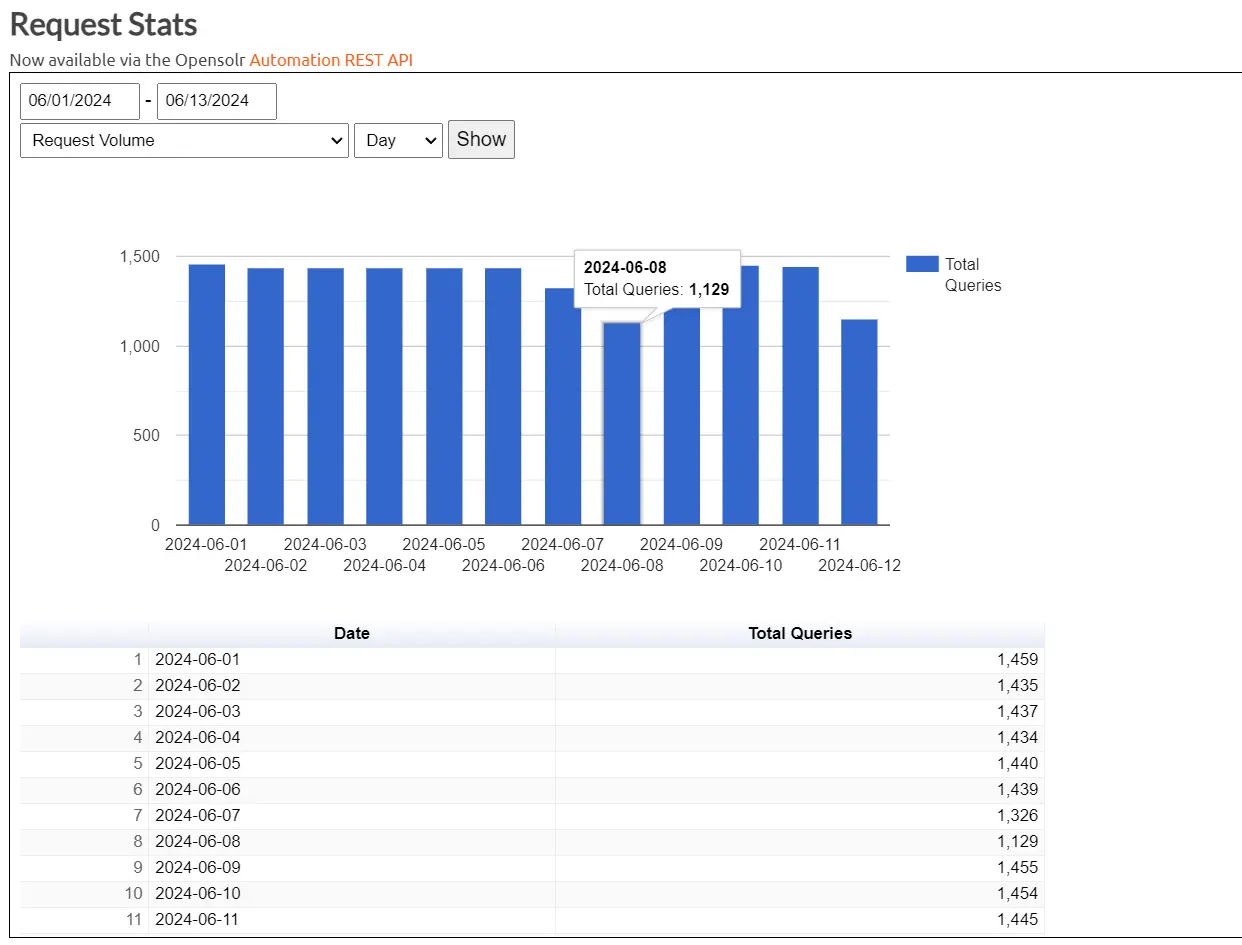Sort table by Date column header
The height and width of the screenshot is (945, 1242).
point(351,633)
